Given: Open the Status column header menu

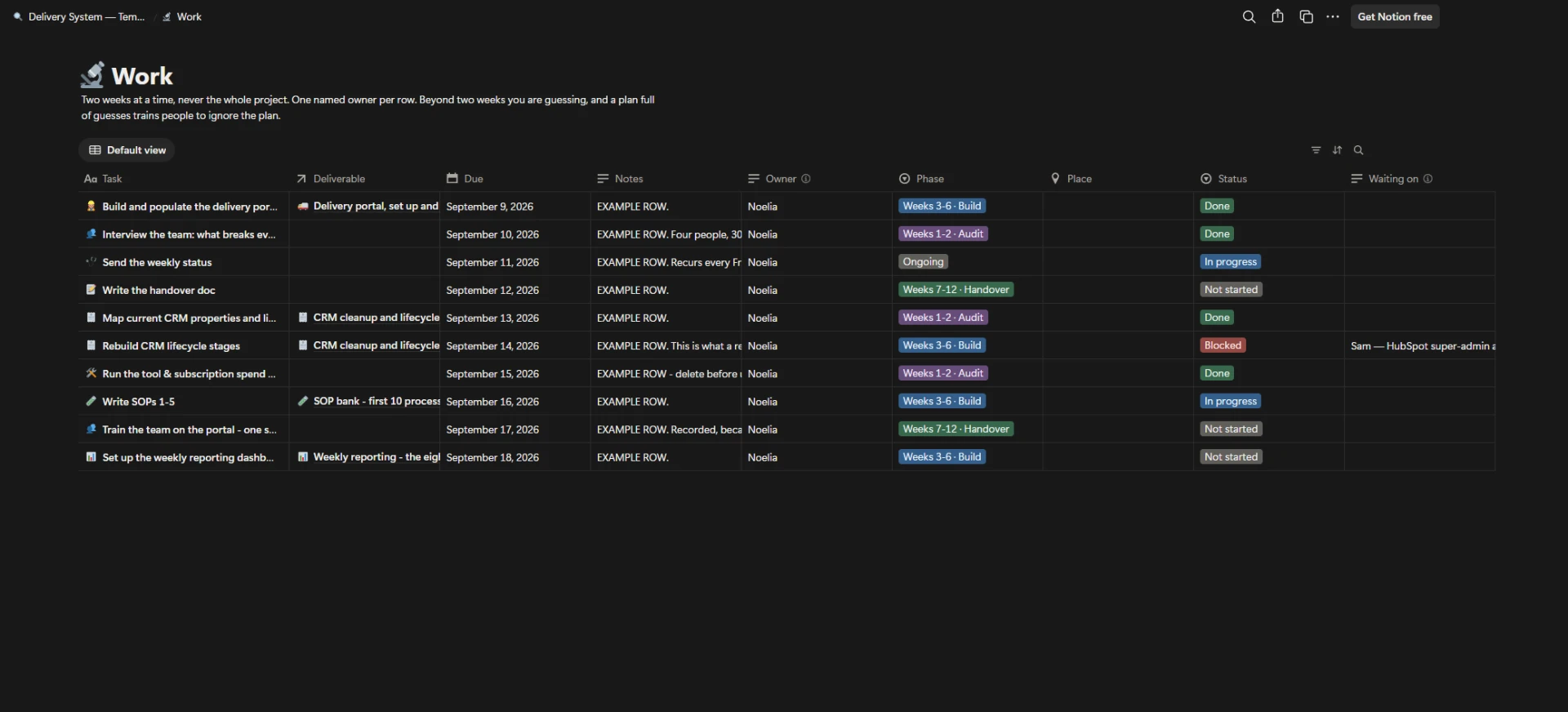Looking at the screenshot, I should 1224,179.
